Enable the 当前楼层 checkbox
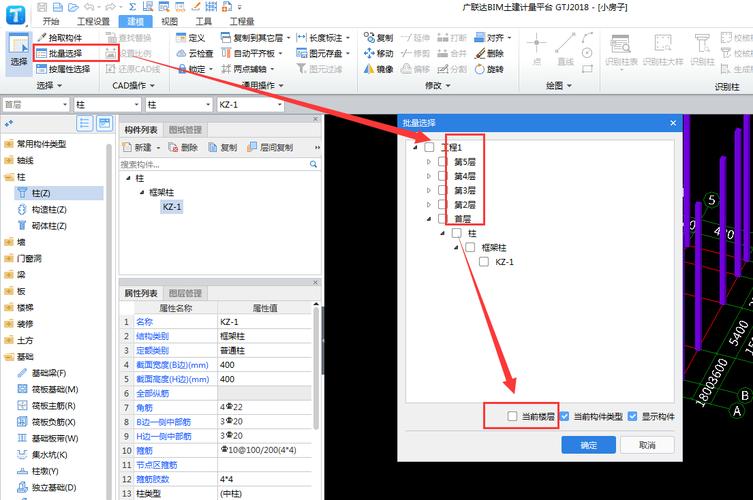753x500 pixels. pos(512,416)
